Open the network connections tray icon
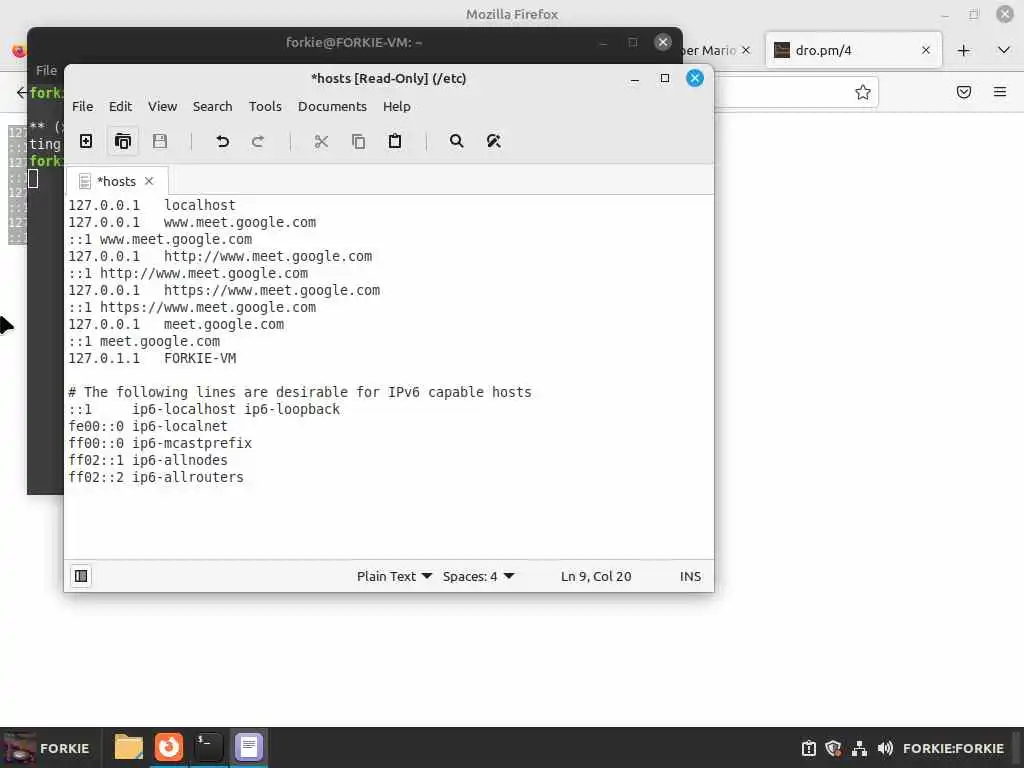 tap(859, 748)
